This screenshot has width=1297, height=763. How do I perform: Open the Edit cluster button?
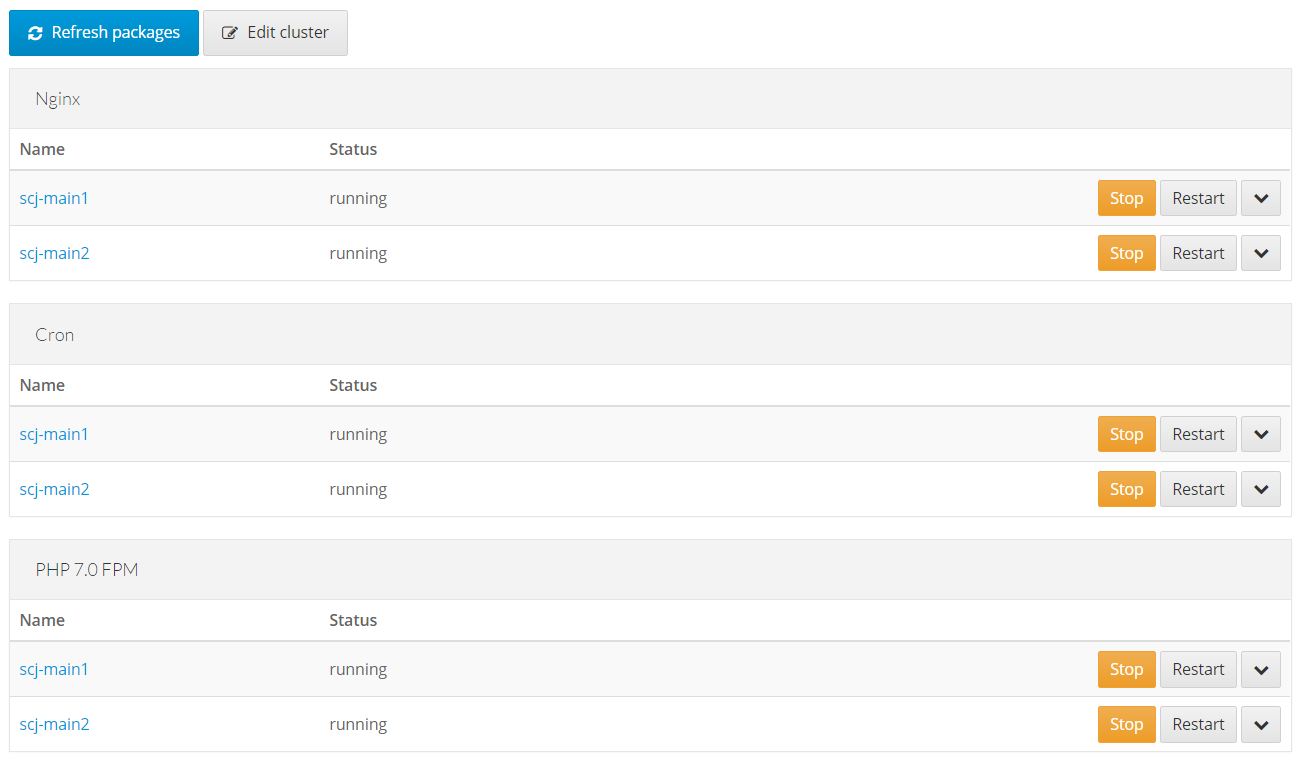point(275,33)
